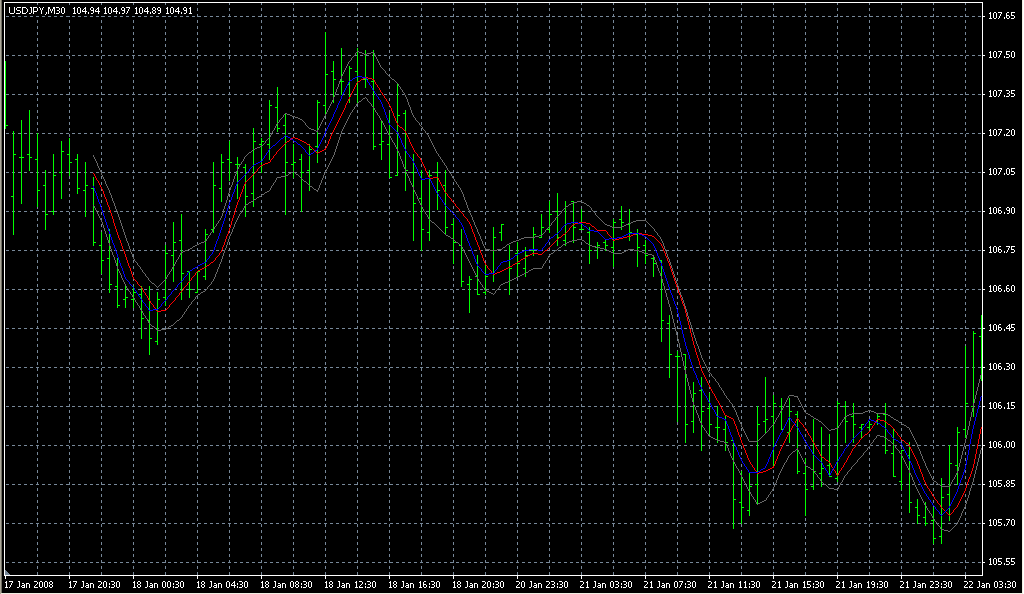Click the 22 Jan 03:30 time marker

click(990, 584)
